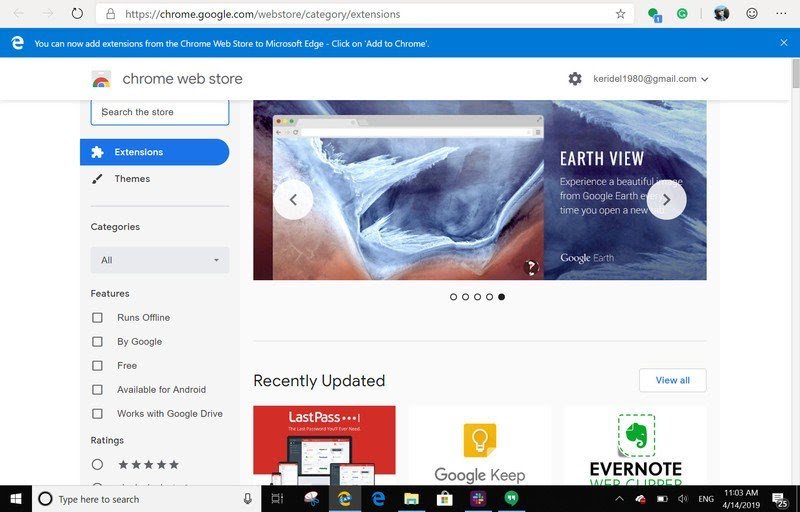Dismiss the blue Edge notification bar
Image resolution: width=800 pixels, height=512 pixels.
(x=784, y=43)
